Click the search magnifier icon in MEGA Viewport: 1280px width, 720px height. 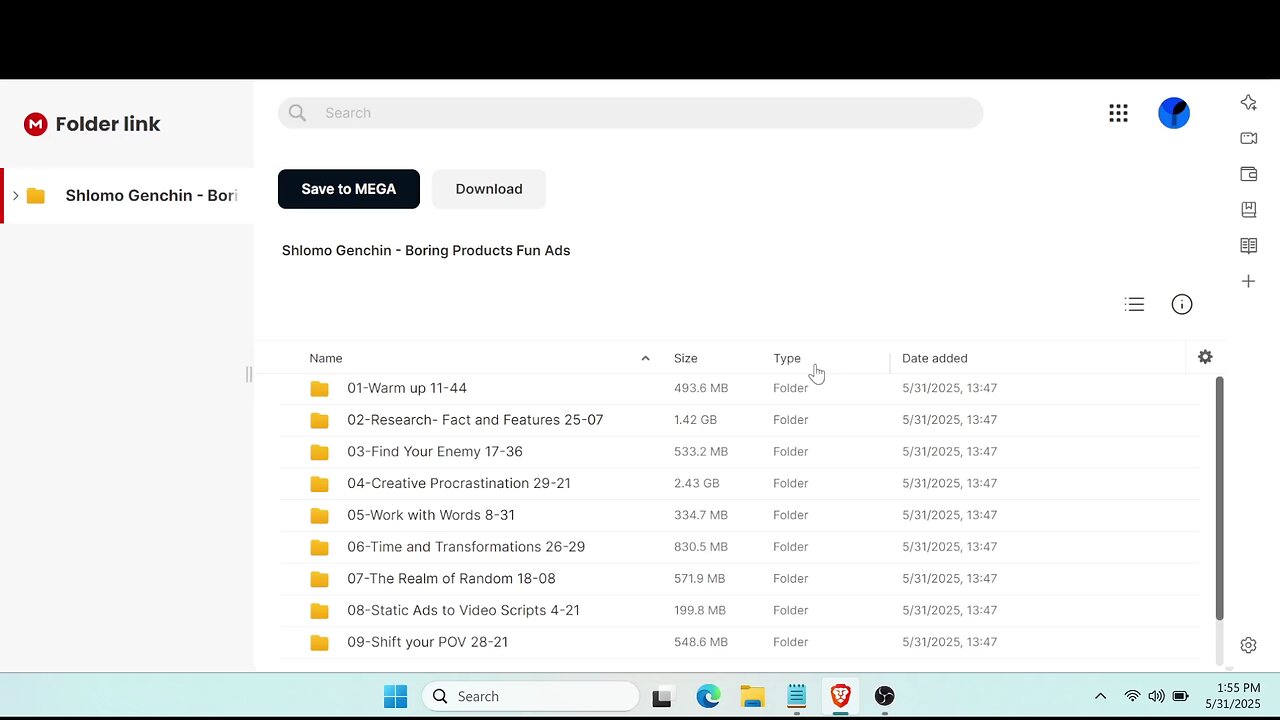(x=297, y=113)
